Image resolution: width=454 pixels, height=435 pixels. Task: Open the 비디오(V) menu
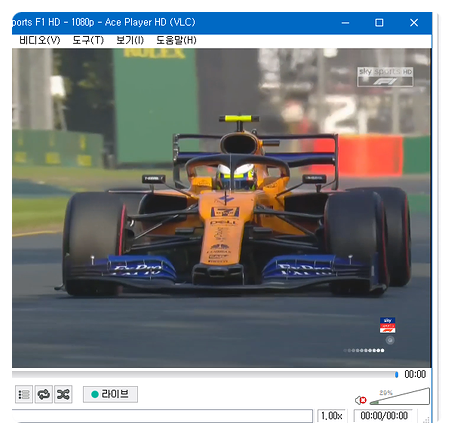[x=40, y=40]
